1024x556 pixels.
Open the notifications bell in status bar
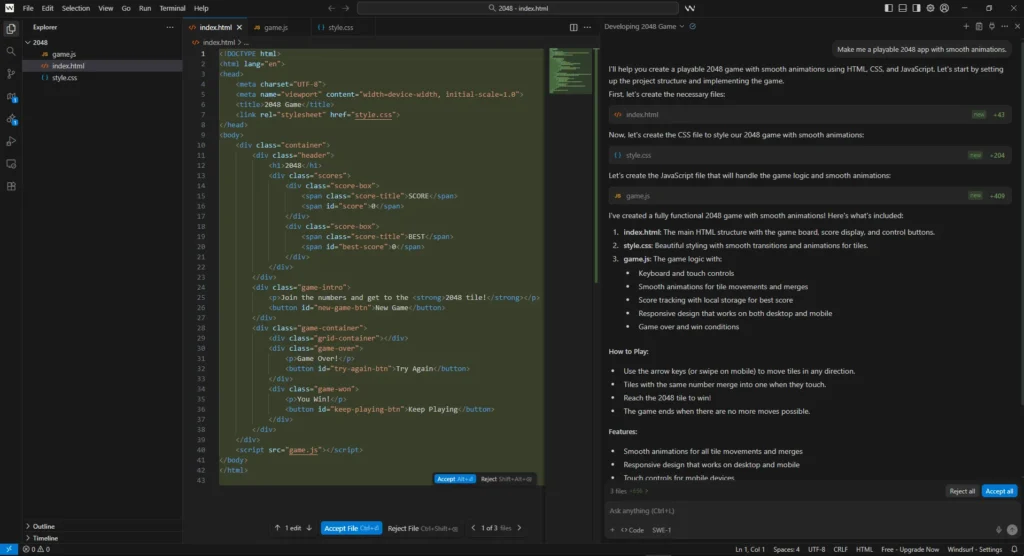coord(1014,549)
